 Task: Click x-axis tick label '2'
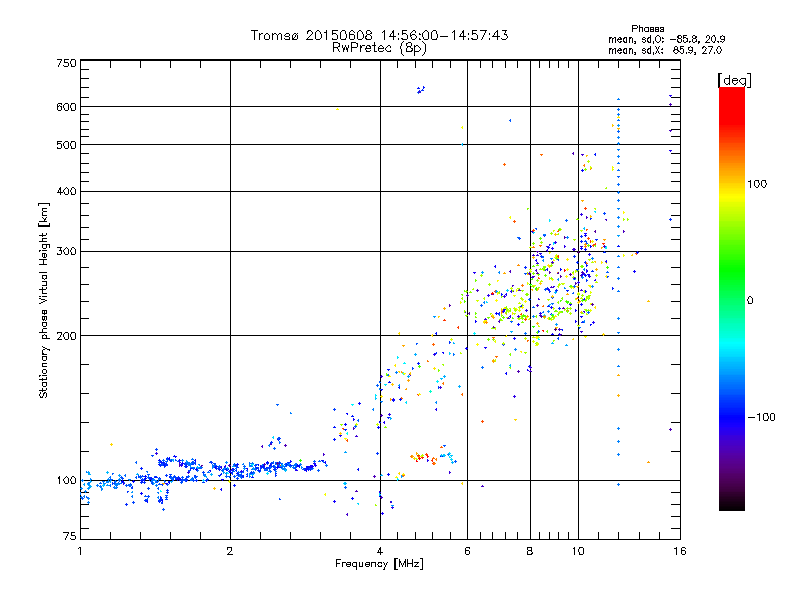tap(230, 551)
